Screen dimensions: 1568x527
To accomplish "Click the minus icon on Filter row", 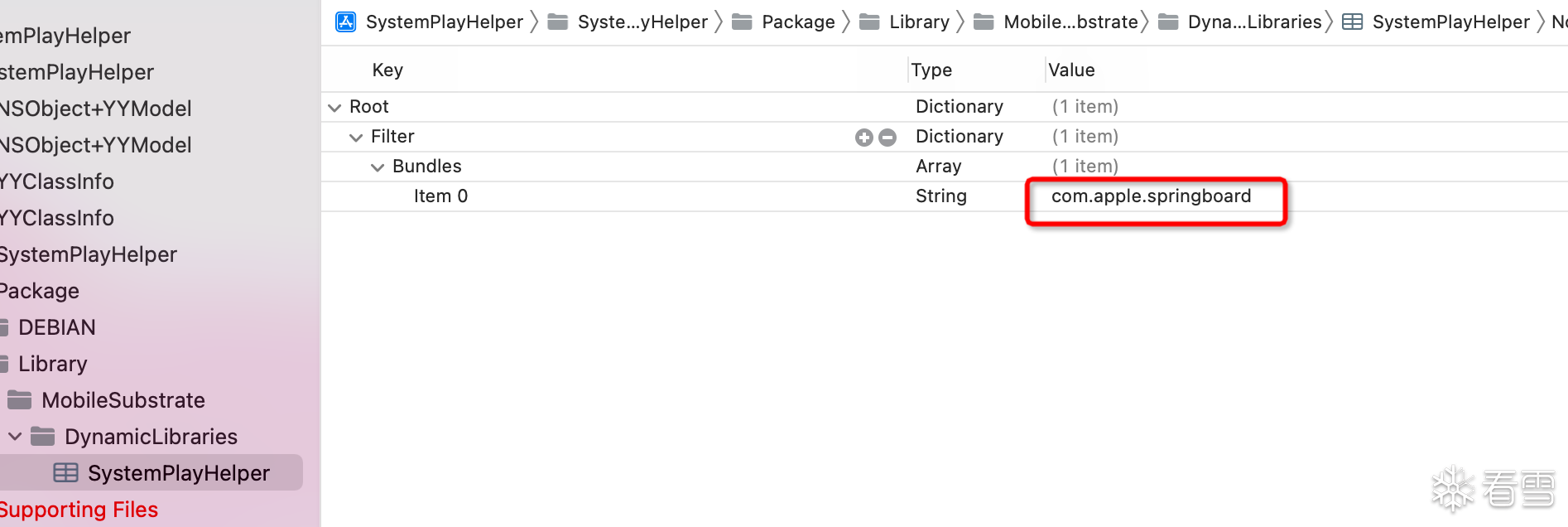I will click(887, 138).
